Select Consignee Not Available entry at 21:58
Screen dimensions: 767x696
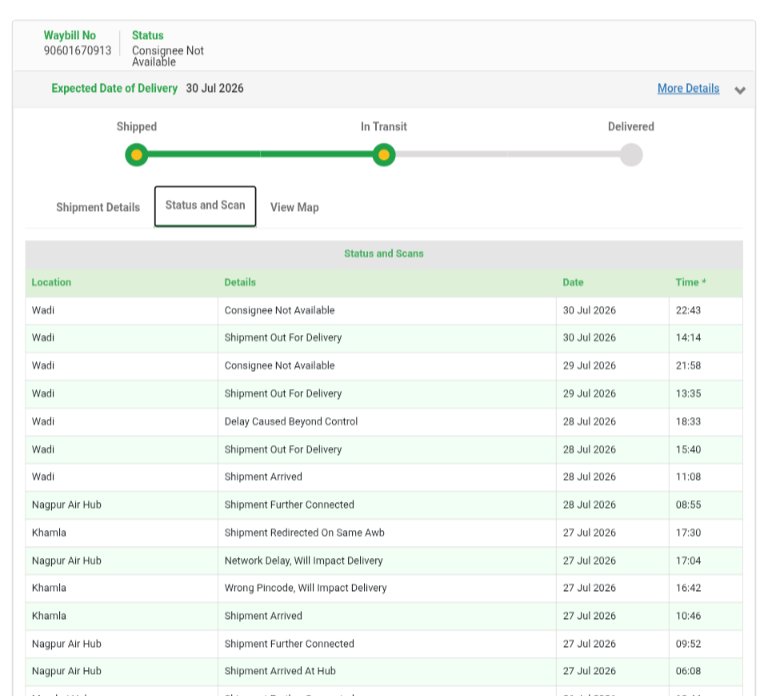point(384,366)
